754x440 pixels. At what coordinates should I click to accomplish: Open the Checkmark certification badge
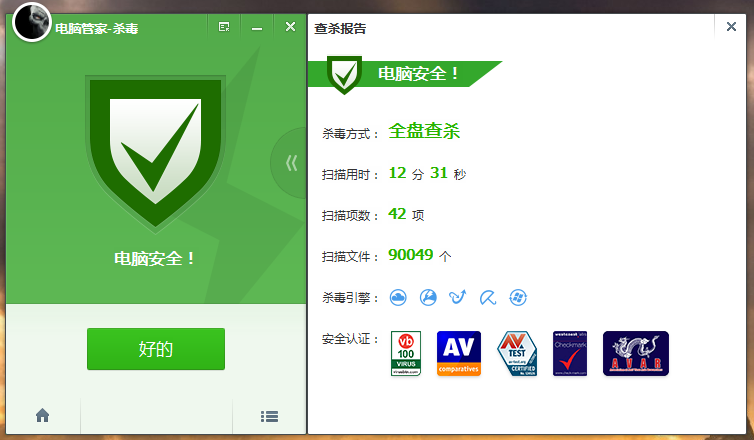[570, 353]
